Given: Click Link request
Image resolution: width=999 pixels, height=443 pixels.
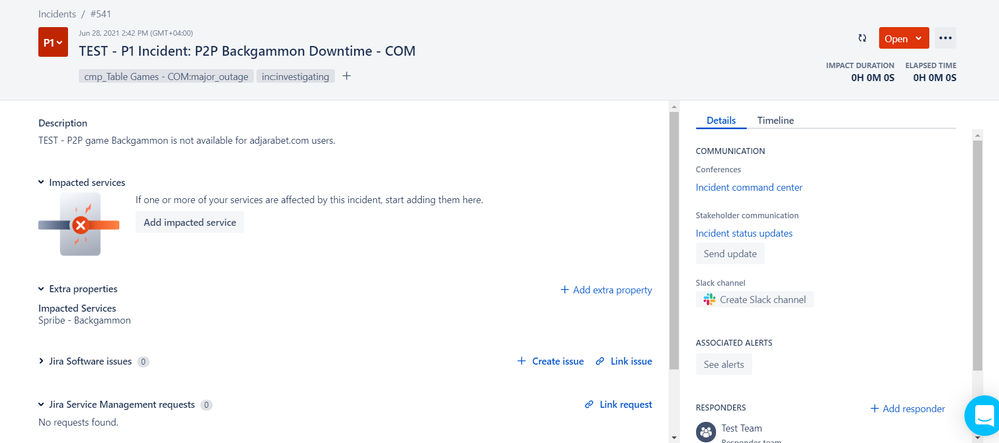Looking at the screenshot, I should point(618,405).
